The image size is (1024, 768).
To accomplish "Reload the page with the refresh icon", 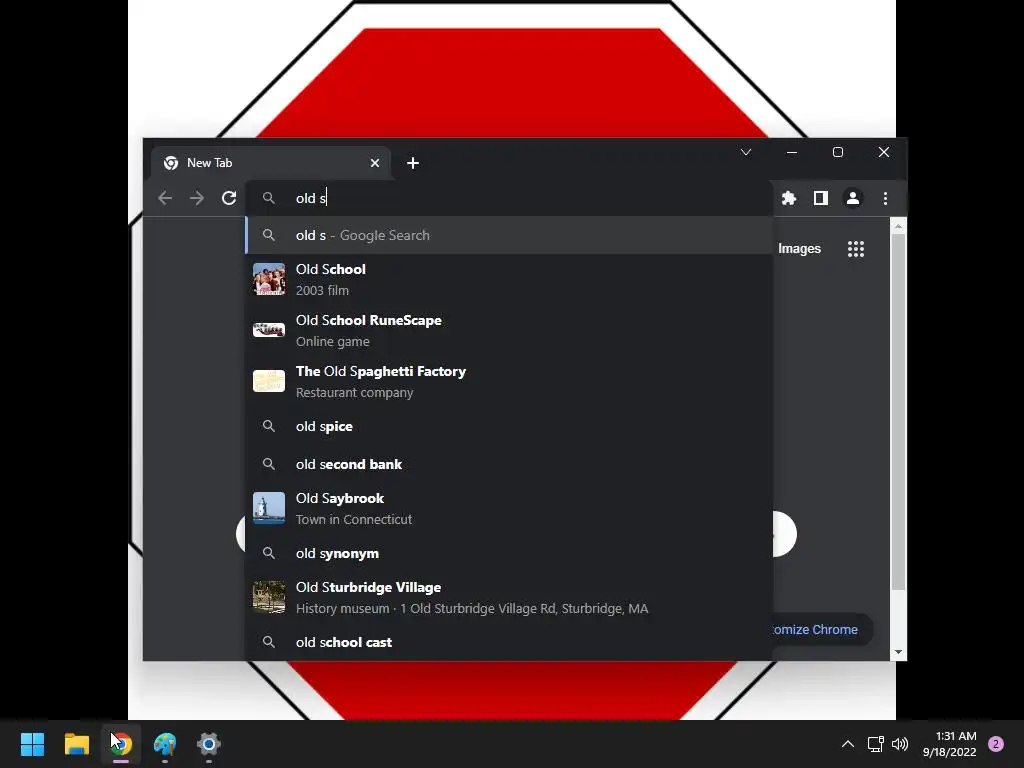I will tap(229, 198).
